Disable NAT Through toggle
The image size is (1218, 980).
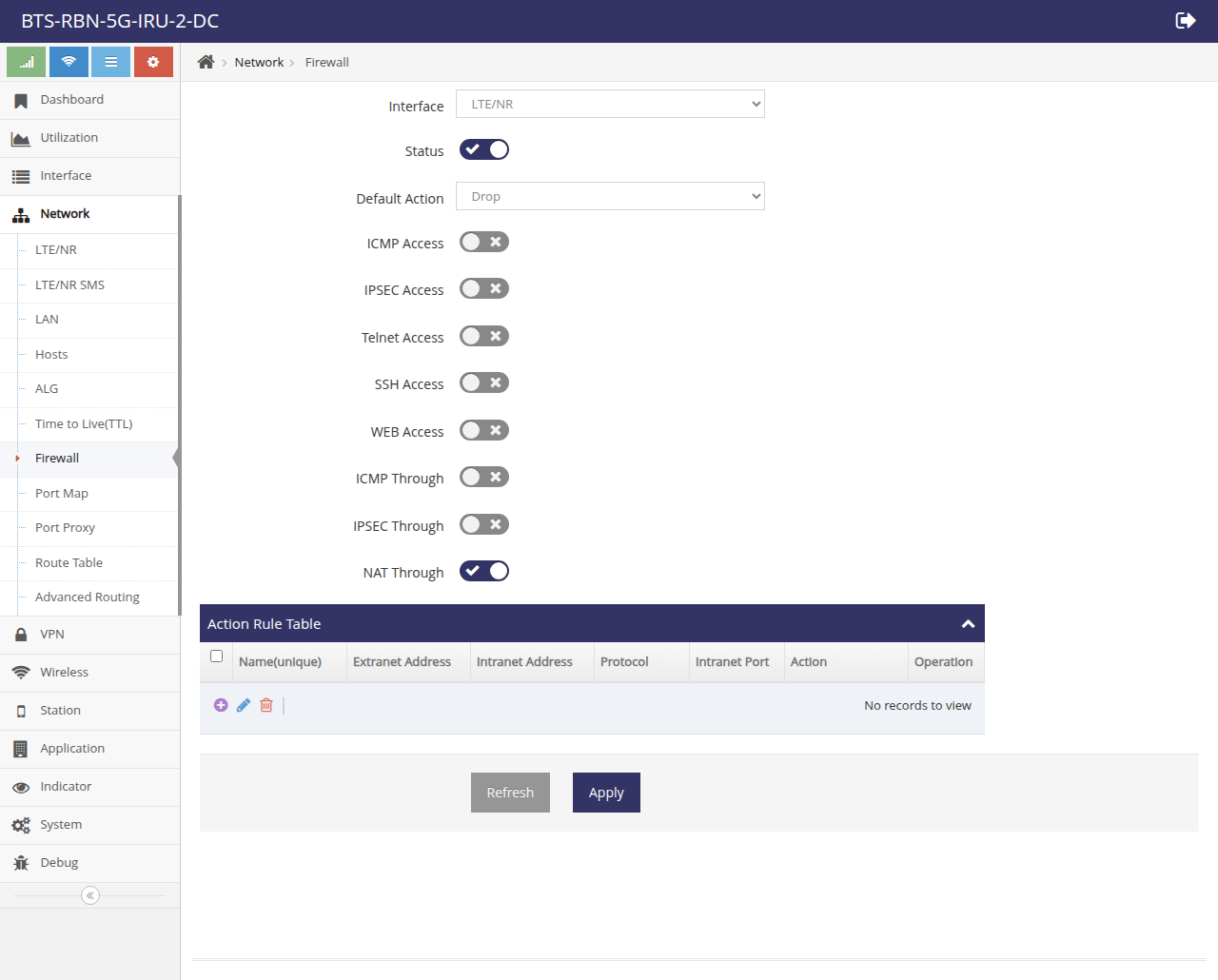pyautogui.click(x=484, y=571)
